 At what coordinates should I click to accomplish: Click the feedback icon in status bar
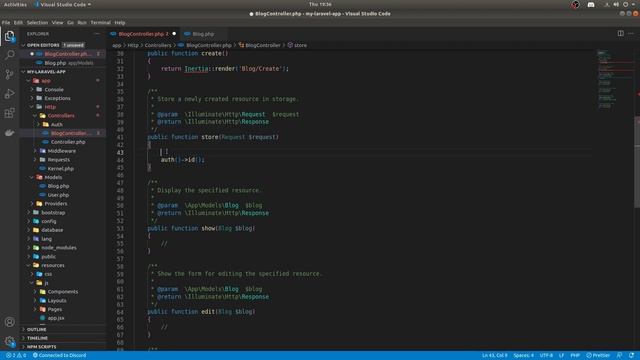[620, 356]
